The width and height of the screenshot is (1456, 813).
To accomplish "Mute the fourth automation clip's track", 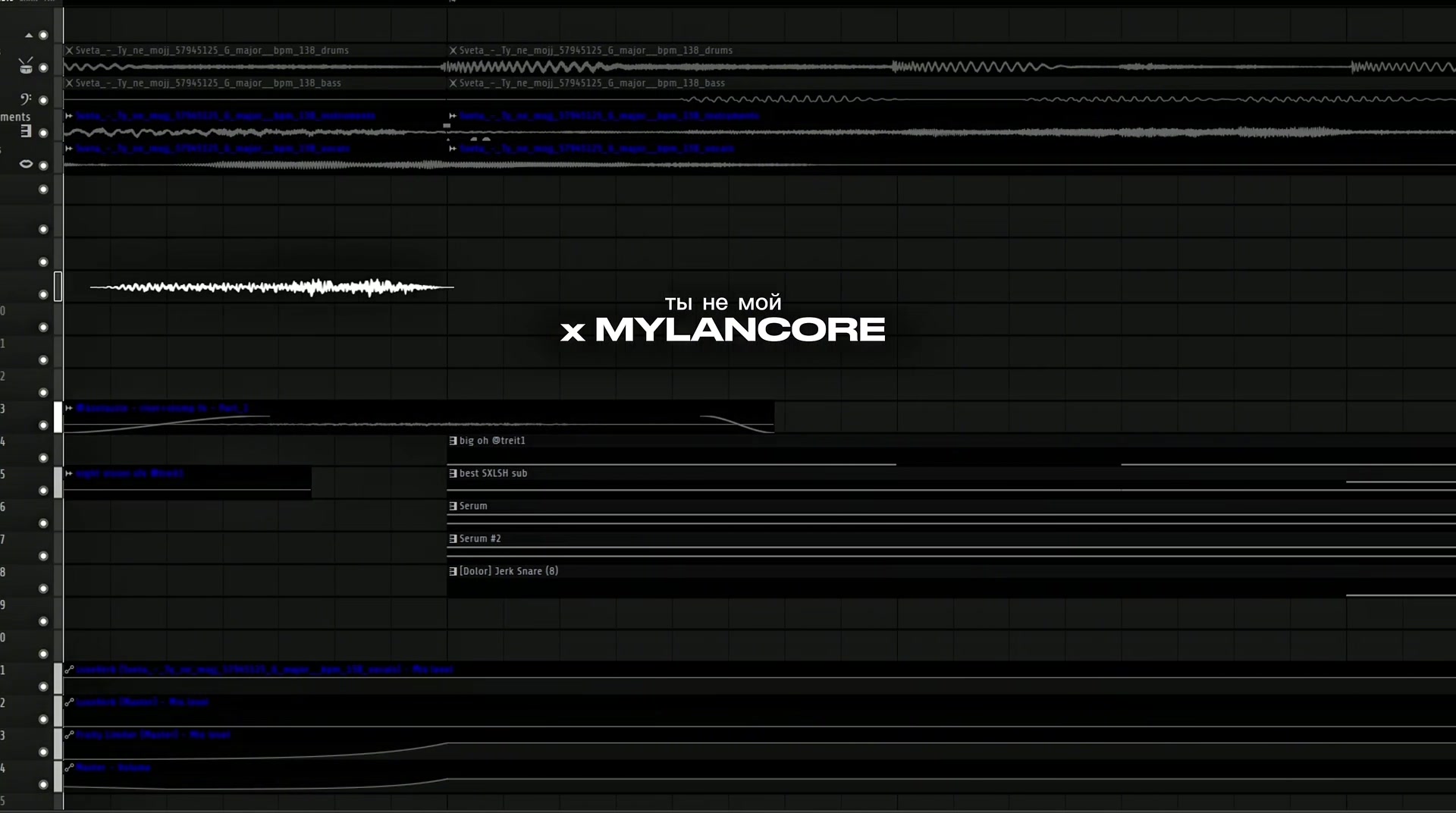I will [43, 784].
